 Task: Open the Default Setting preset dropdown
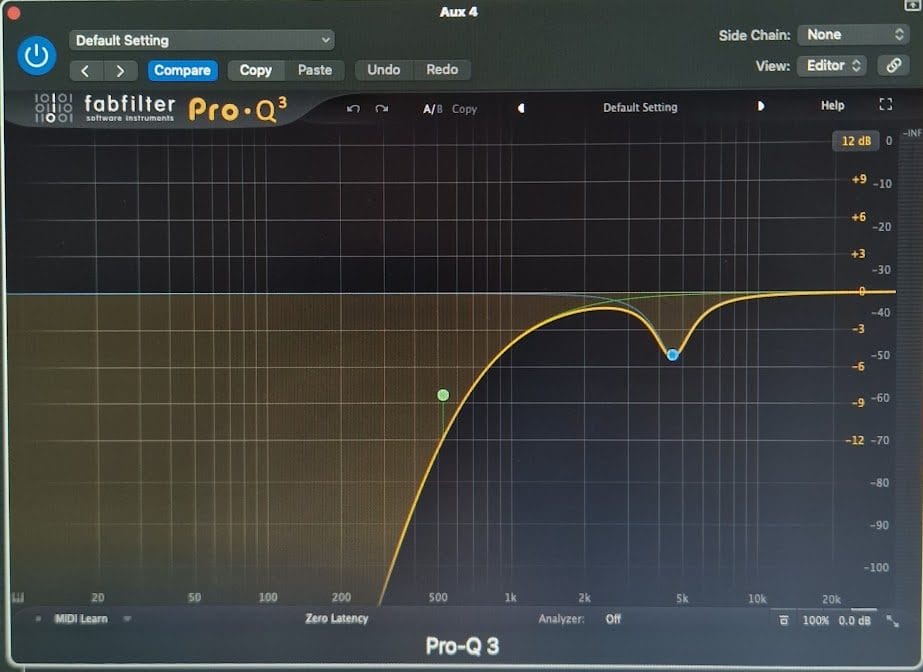coord(201,40)
